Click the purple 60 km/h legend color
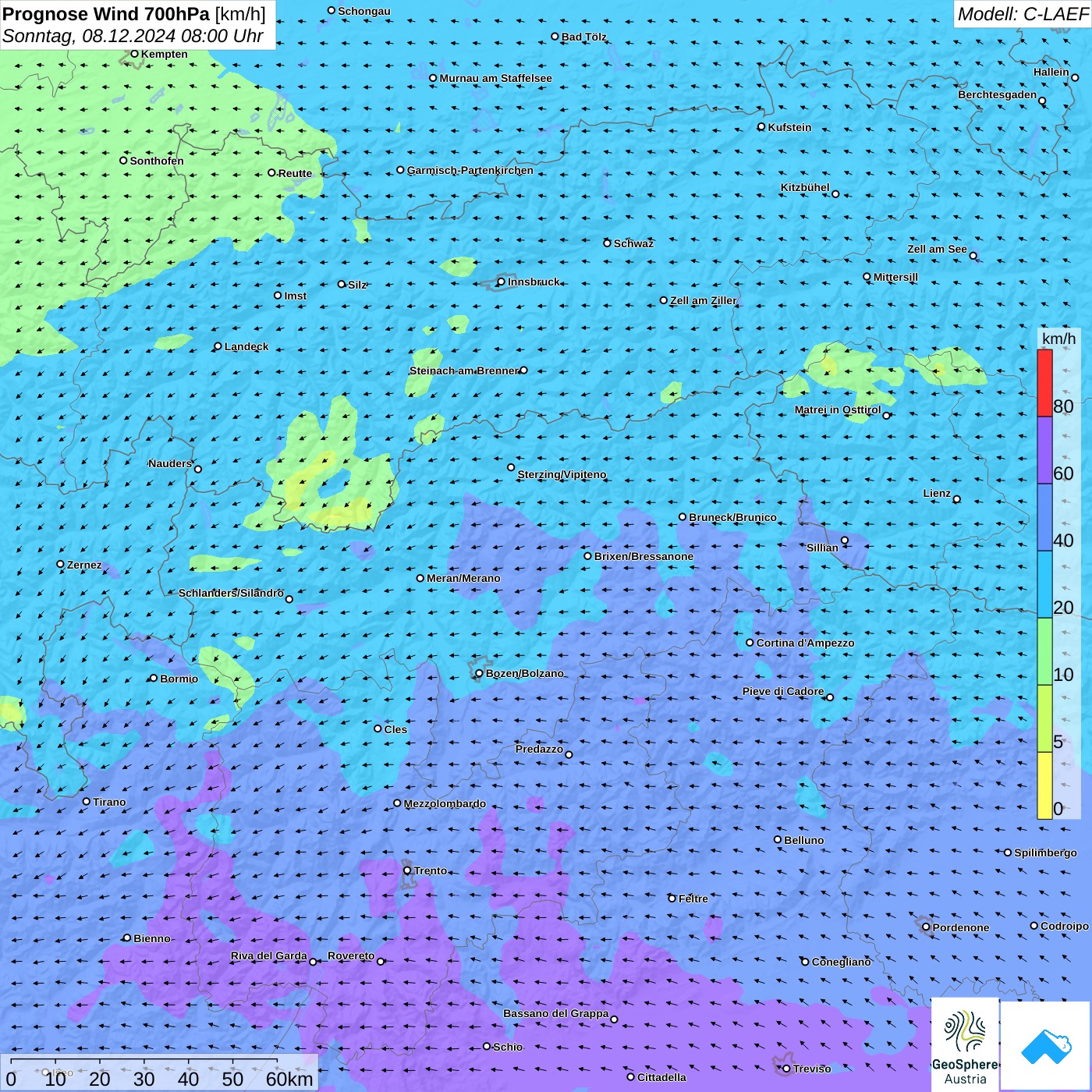 [1044, 451]
